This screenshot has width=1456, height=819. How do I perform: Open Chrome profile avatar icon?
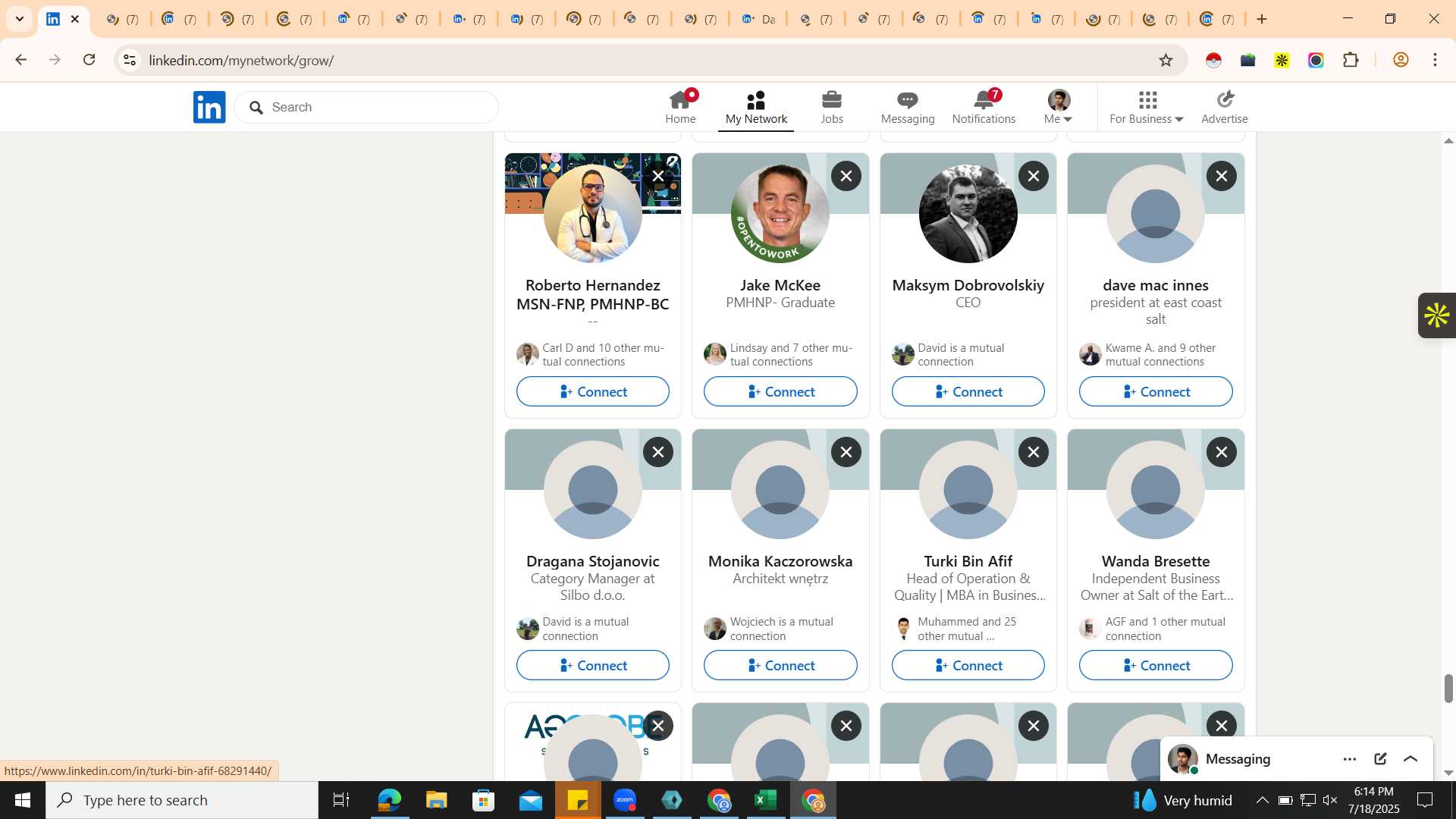(1401, 60)
